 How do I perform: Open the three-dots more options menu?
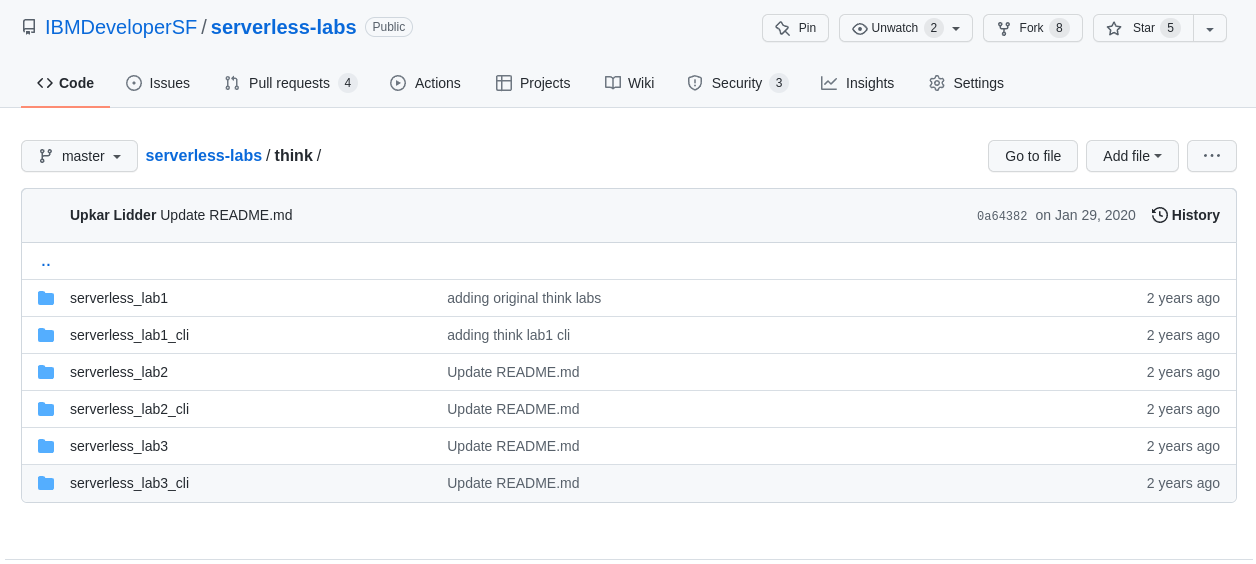pyautogui.click(x=1212, y=156)
